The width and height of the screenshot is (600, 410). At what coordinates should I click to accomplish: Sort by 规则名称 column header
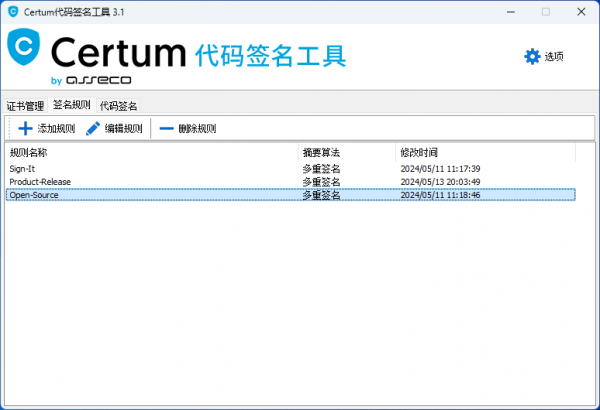(152, 153)
